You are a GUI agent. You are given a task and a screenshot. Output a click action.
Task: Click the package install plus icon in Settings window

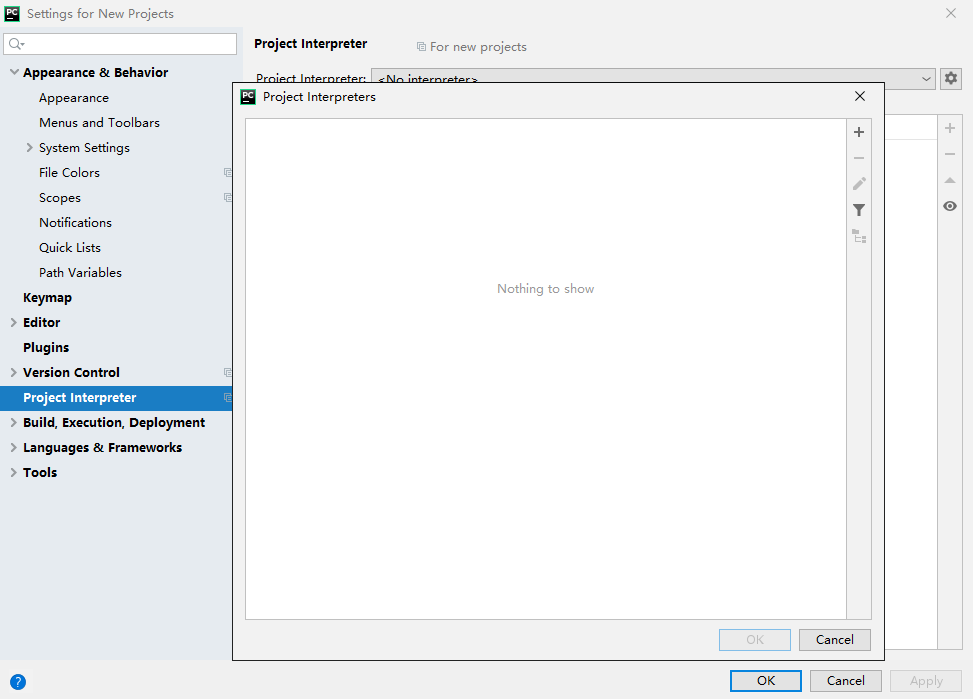tap(949, 129)
